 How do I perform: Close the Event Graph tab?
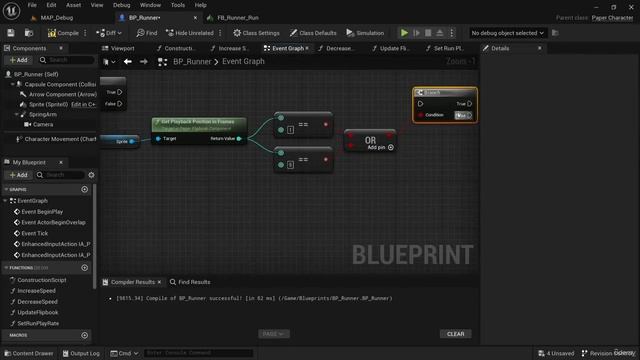(x=307, y=48)
